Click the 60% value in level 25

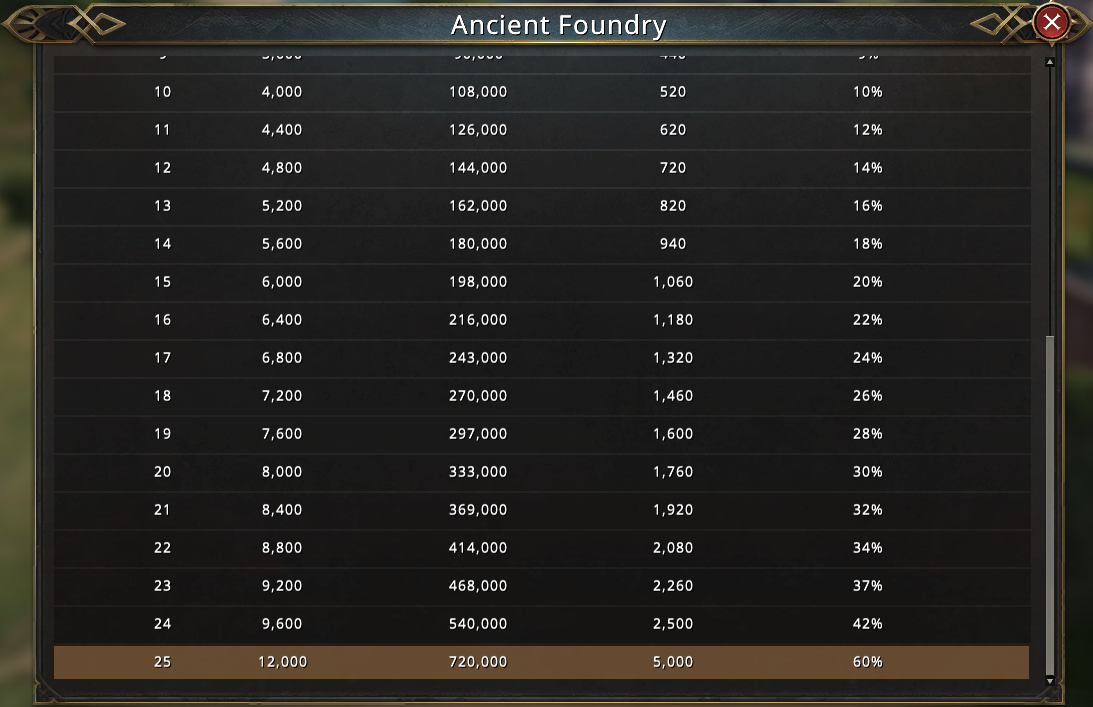pyautogui.click(x=868, y=662)
